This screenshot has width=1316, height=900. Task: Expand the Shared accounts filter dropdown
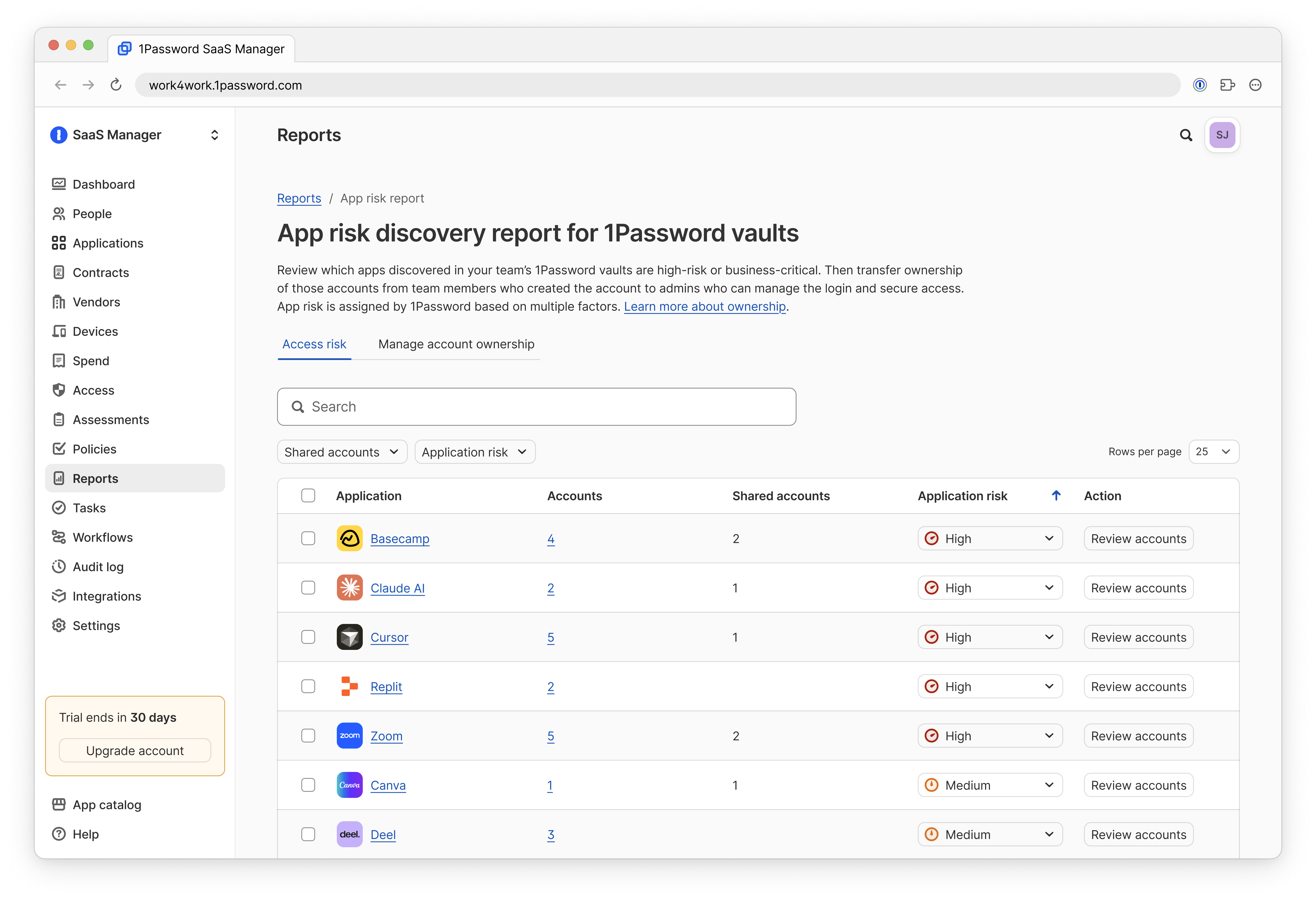point(342,452)
